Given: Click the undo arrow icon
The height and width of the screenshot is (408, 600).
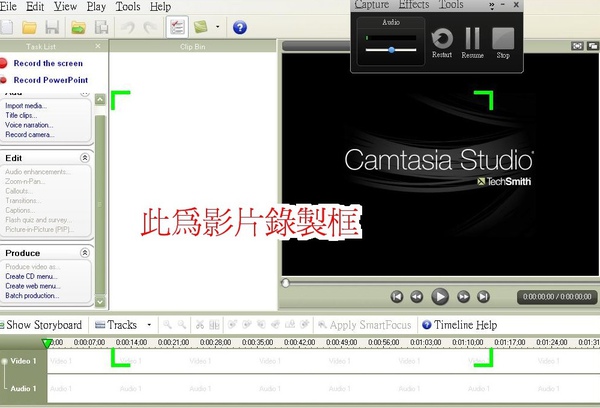Looking at the screenshot, I should point(128,28).
